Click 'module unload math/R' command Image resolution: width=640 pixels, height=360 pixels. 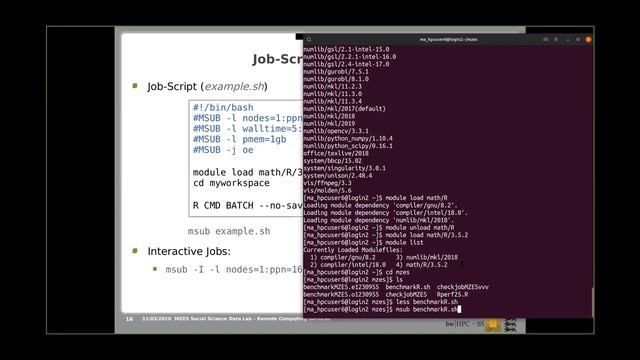420,228
